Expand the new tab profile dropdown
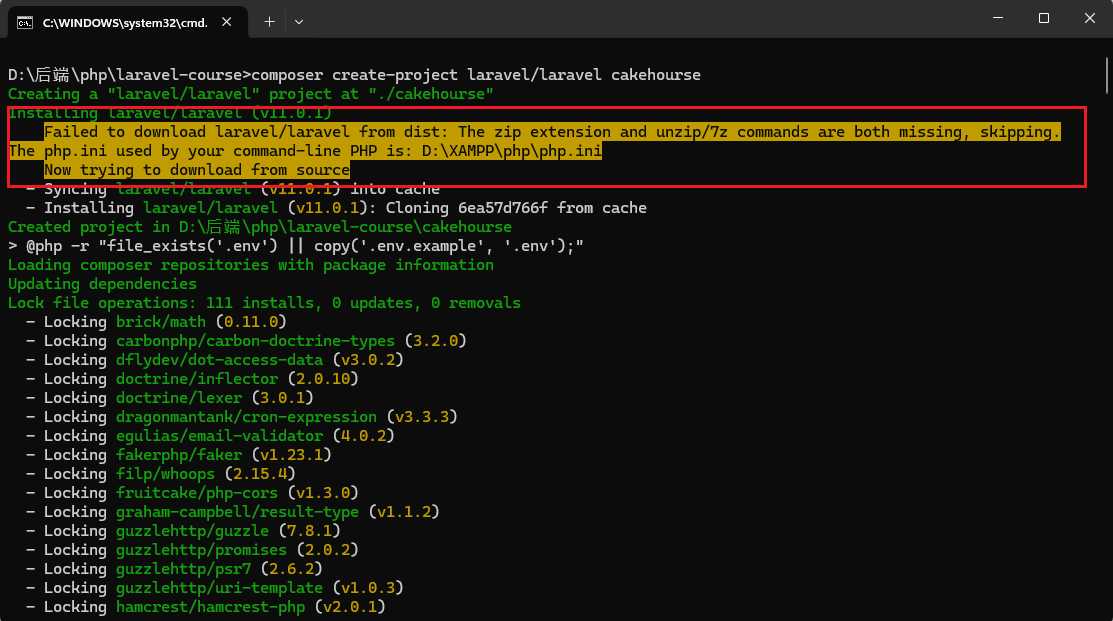 tap(299, 22)
